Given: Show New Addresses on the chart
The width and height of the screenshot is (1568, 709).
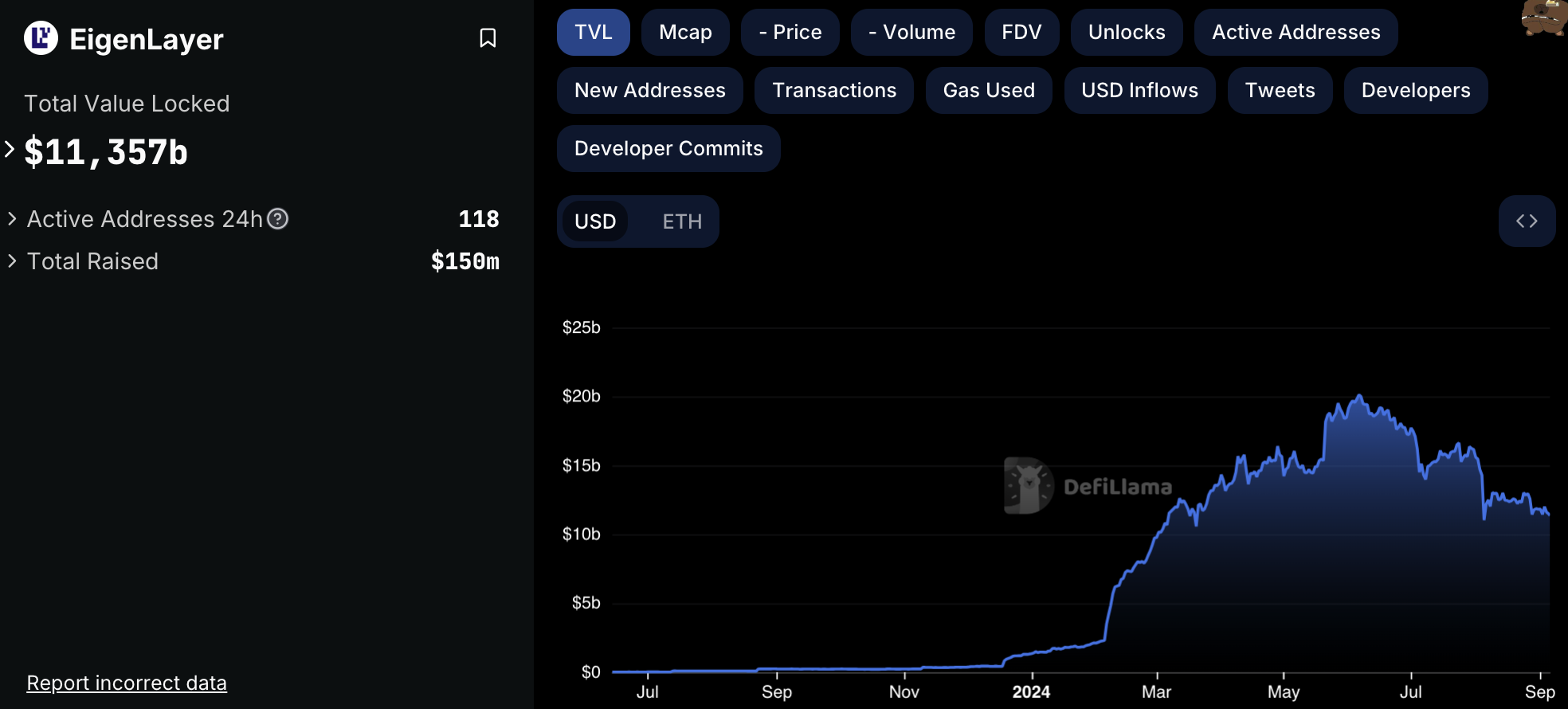Looking at the screenshot, I should click(650, 91).
